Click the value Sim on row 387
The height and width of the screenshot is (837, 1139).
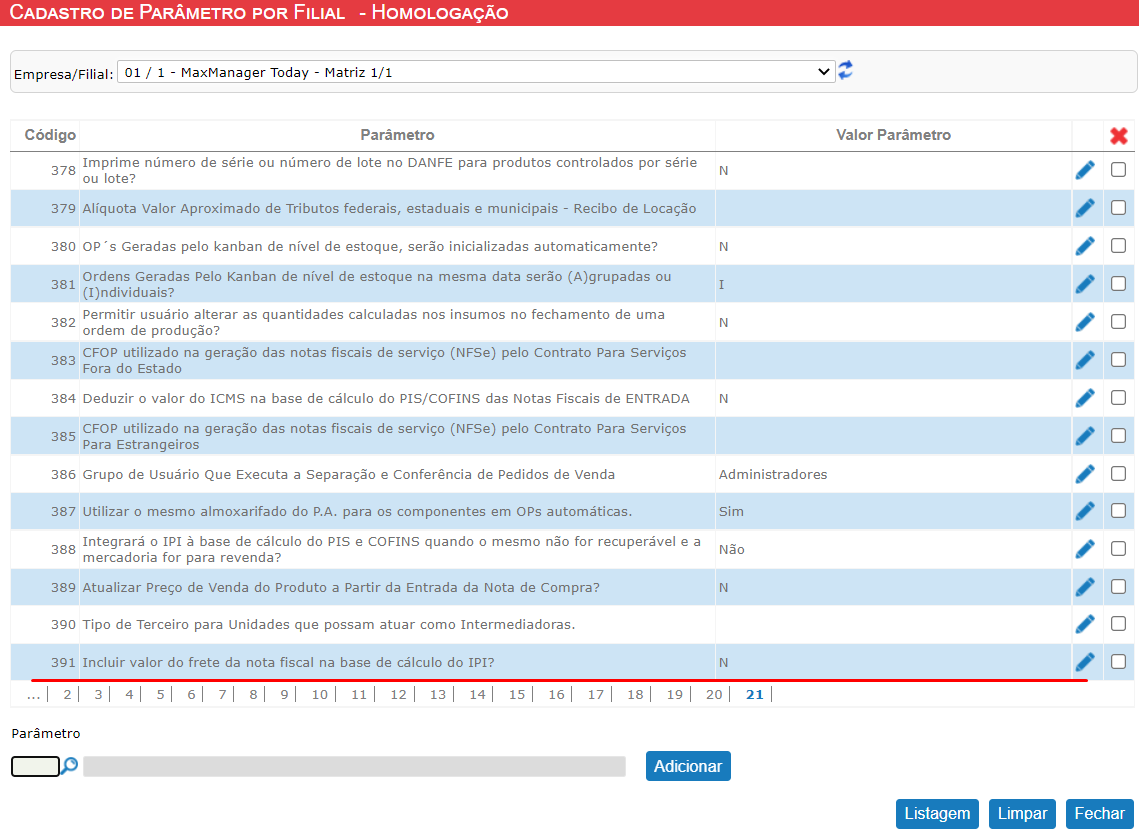731,512
